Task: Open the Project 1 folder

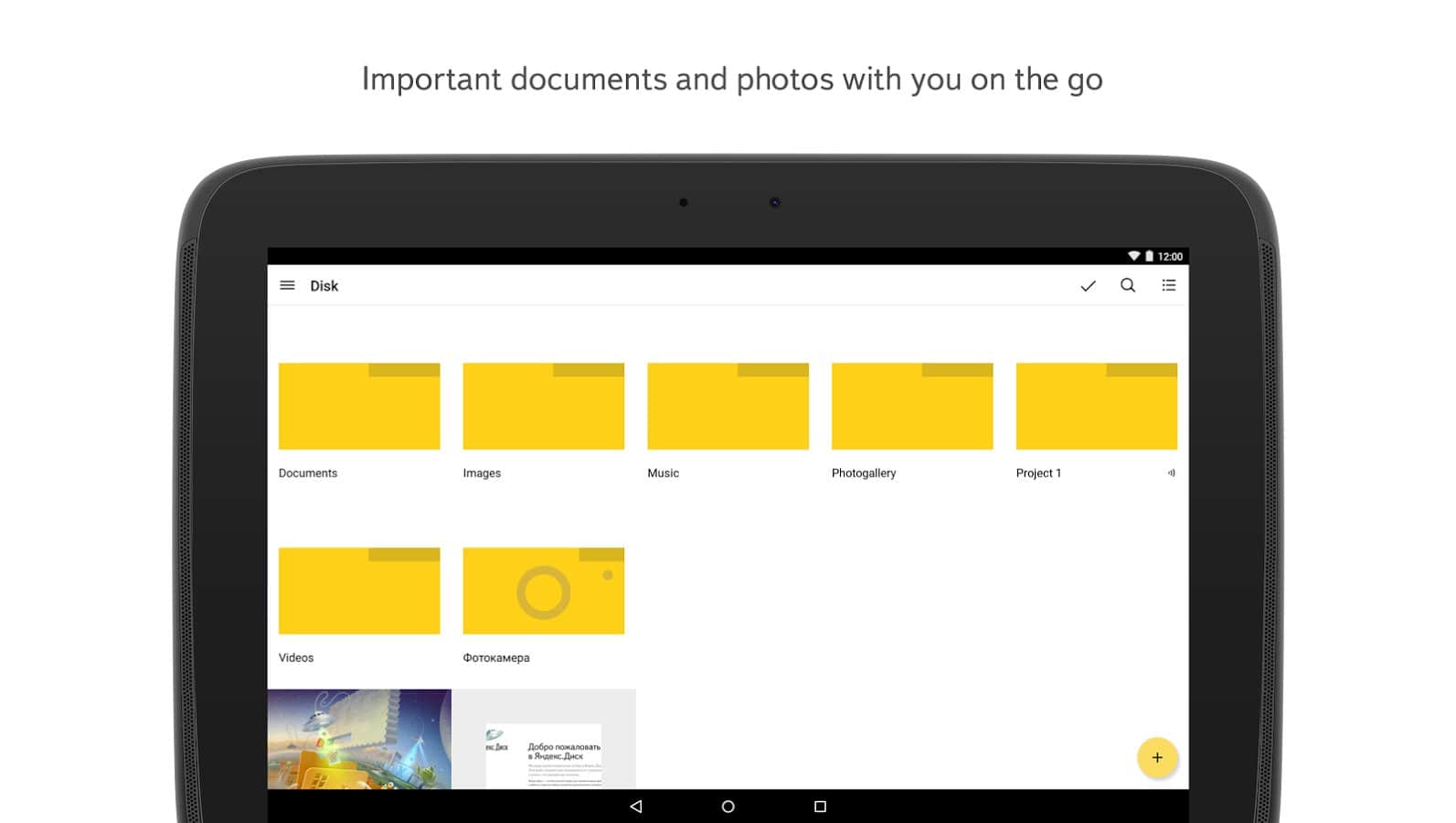Action: click(x=1096, y=407)
